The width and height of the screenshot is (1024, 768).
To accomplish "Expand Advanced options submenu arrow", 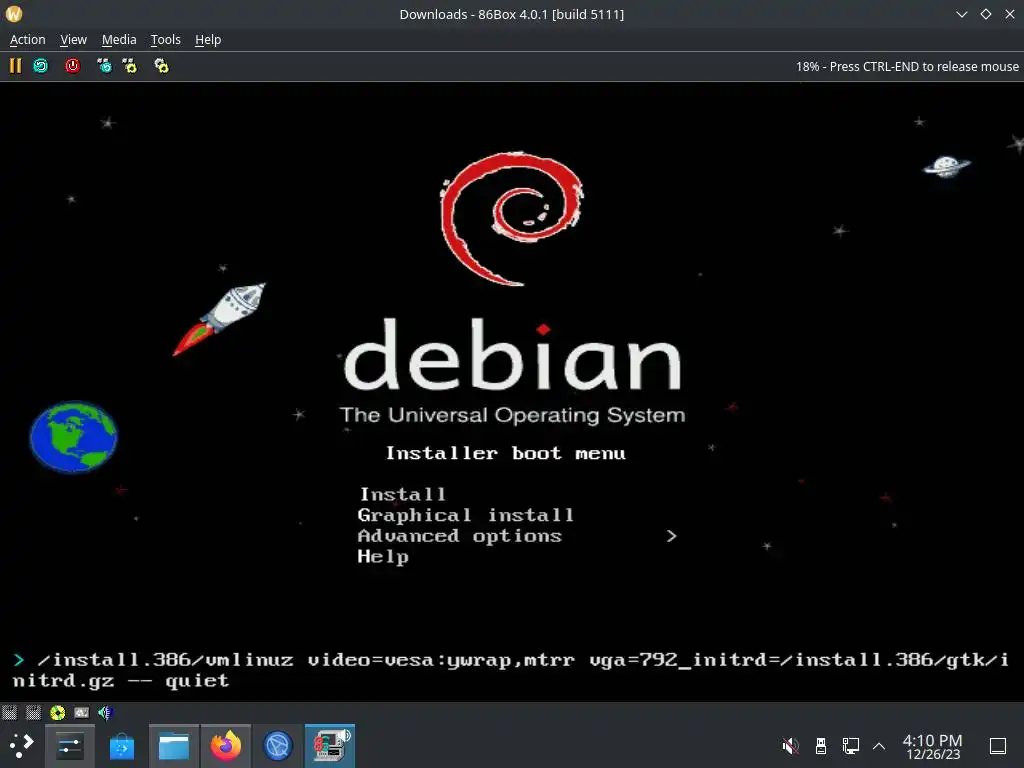I will coord(671,536).
